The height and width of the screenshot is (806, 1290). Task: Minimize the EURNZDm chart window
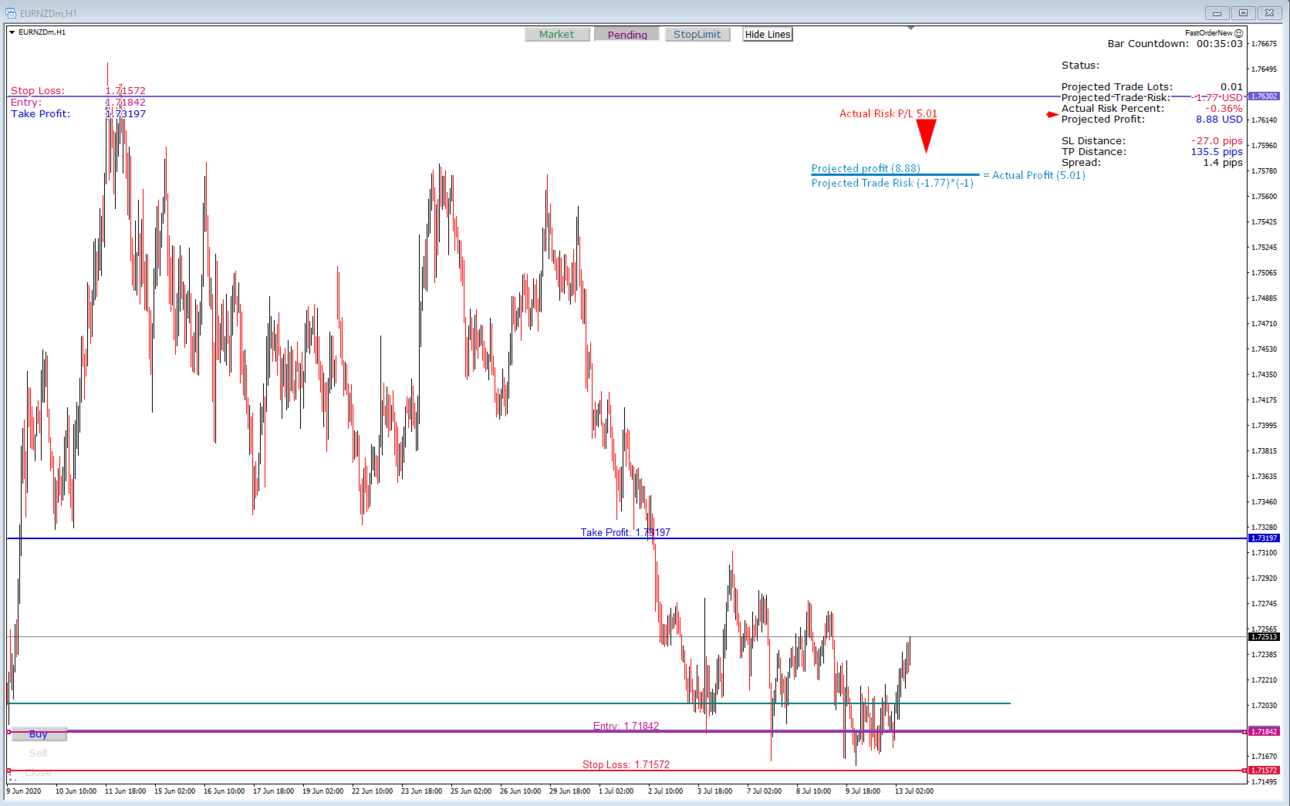[x=1217, y=13]
